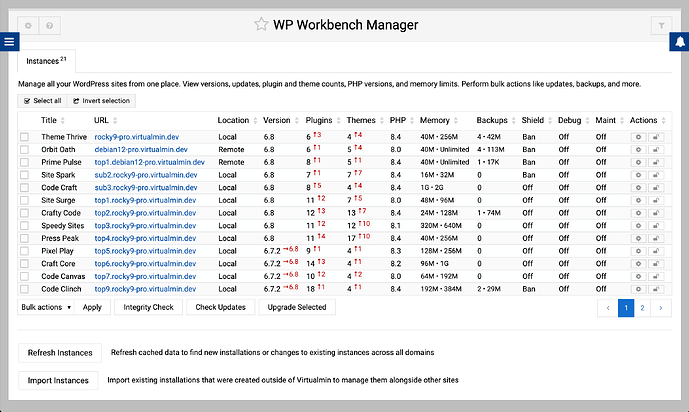Screen dimensions: 689x412
Task: Open rocky9-pro.virtualmin.dev link
Action: [137, 137]
